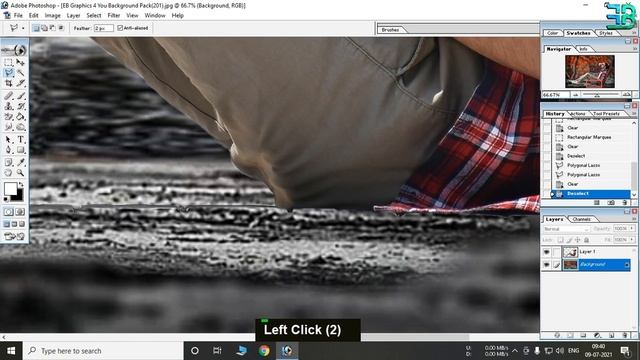Toggle Lock transparent pixels
640x360 pixels.
(560, 240)
